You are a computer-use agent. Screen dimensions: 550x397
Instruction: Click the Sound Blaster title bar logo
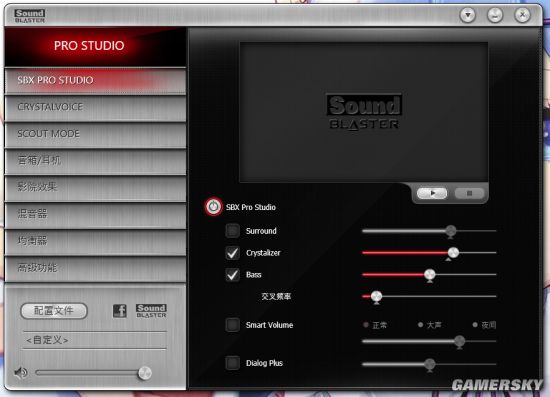[30, 16]
